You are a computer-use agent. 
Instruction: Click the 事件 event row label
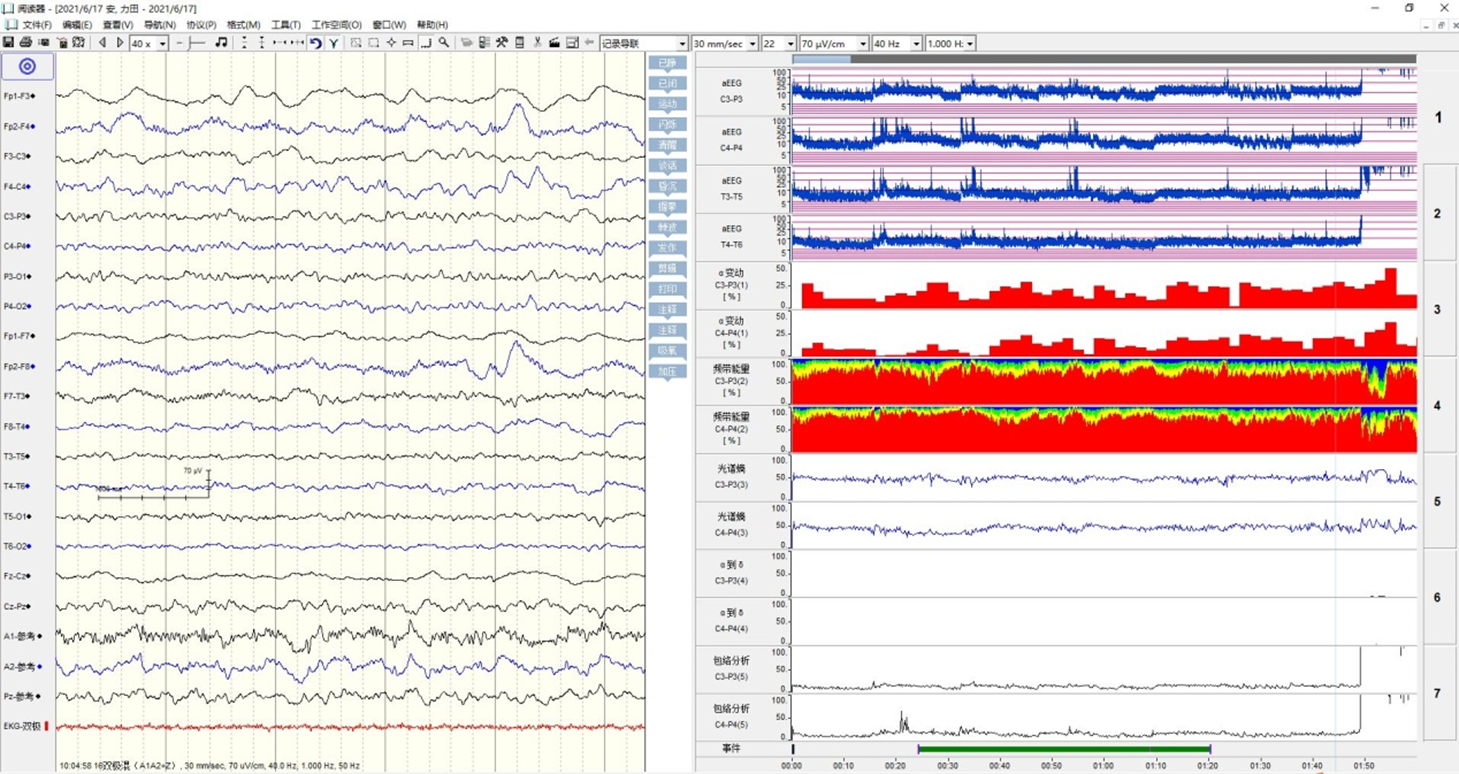coord(732,748)
